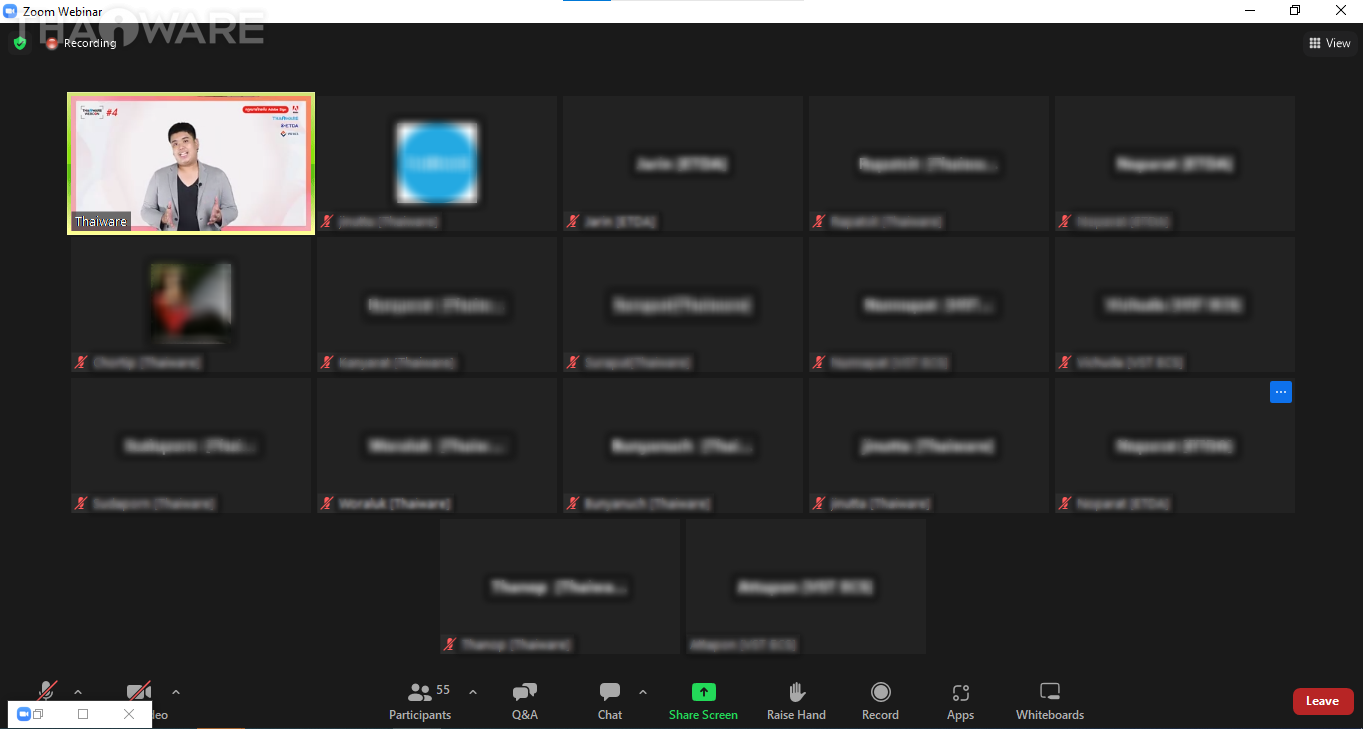Open the View layout menu
Viewport: 1363px width, 729px height.
tap(1330, 43)
